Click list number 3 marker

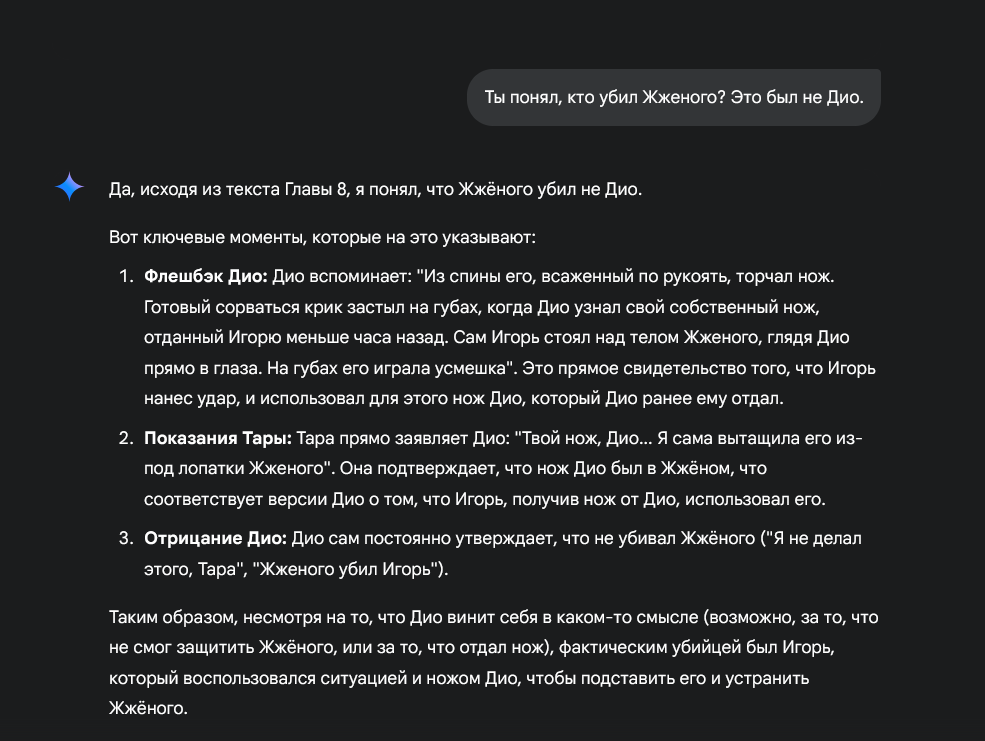[125, 538]
